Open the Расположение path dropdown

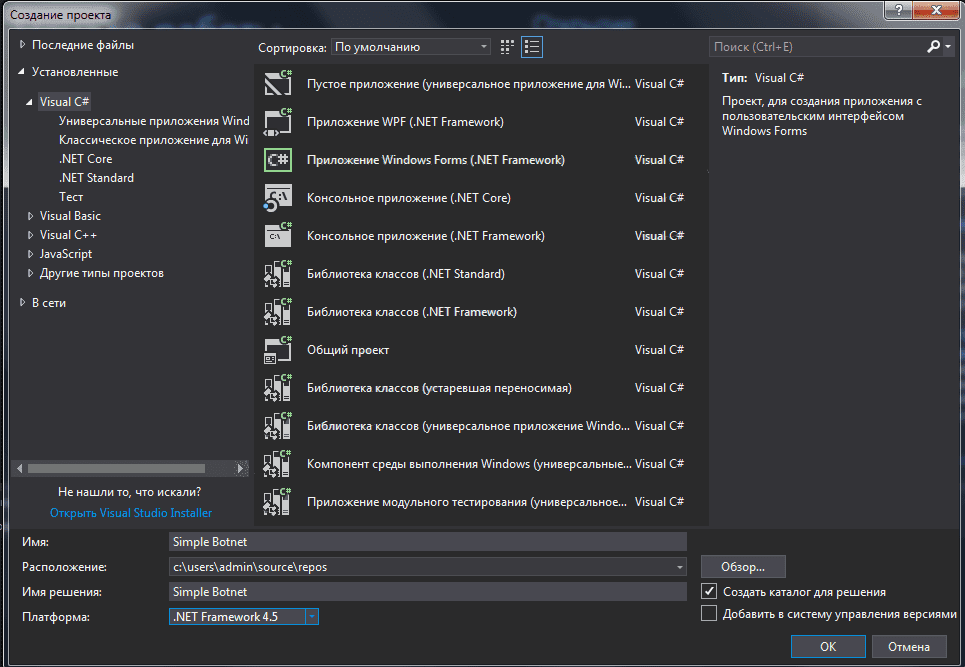pyautogui.click(x=680, y=567)
